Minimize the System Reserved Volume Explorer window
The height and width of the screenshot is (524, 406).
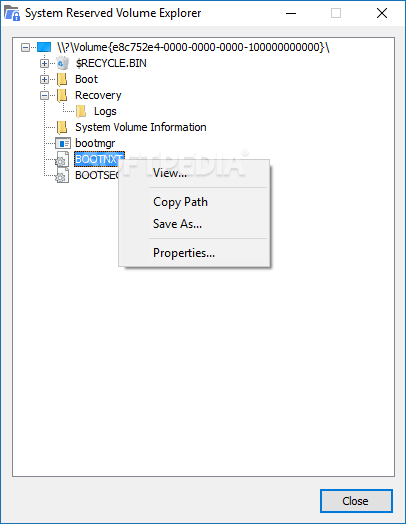pyautogui.click(x=291, y=13)
